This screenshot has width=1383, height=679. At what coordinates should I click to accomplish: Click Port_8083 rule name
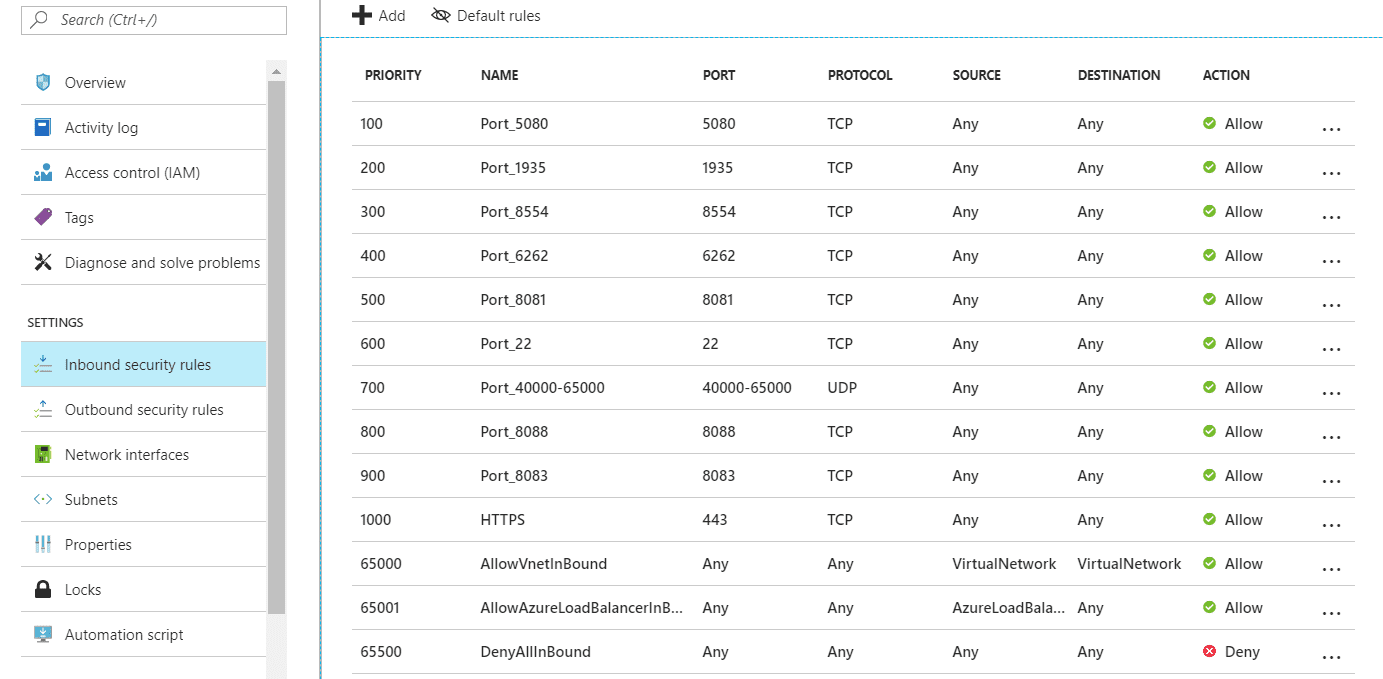pyautogui.click(x=514, y=475)
